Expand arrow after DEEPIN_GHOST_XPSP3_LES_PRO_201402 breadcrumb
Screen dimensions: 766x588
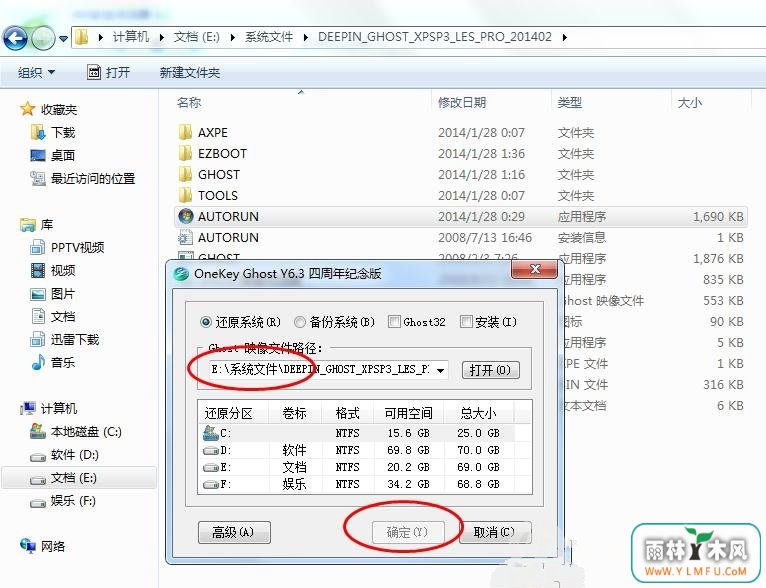coord(564,37)
